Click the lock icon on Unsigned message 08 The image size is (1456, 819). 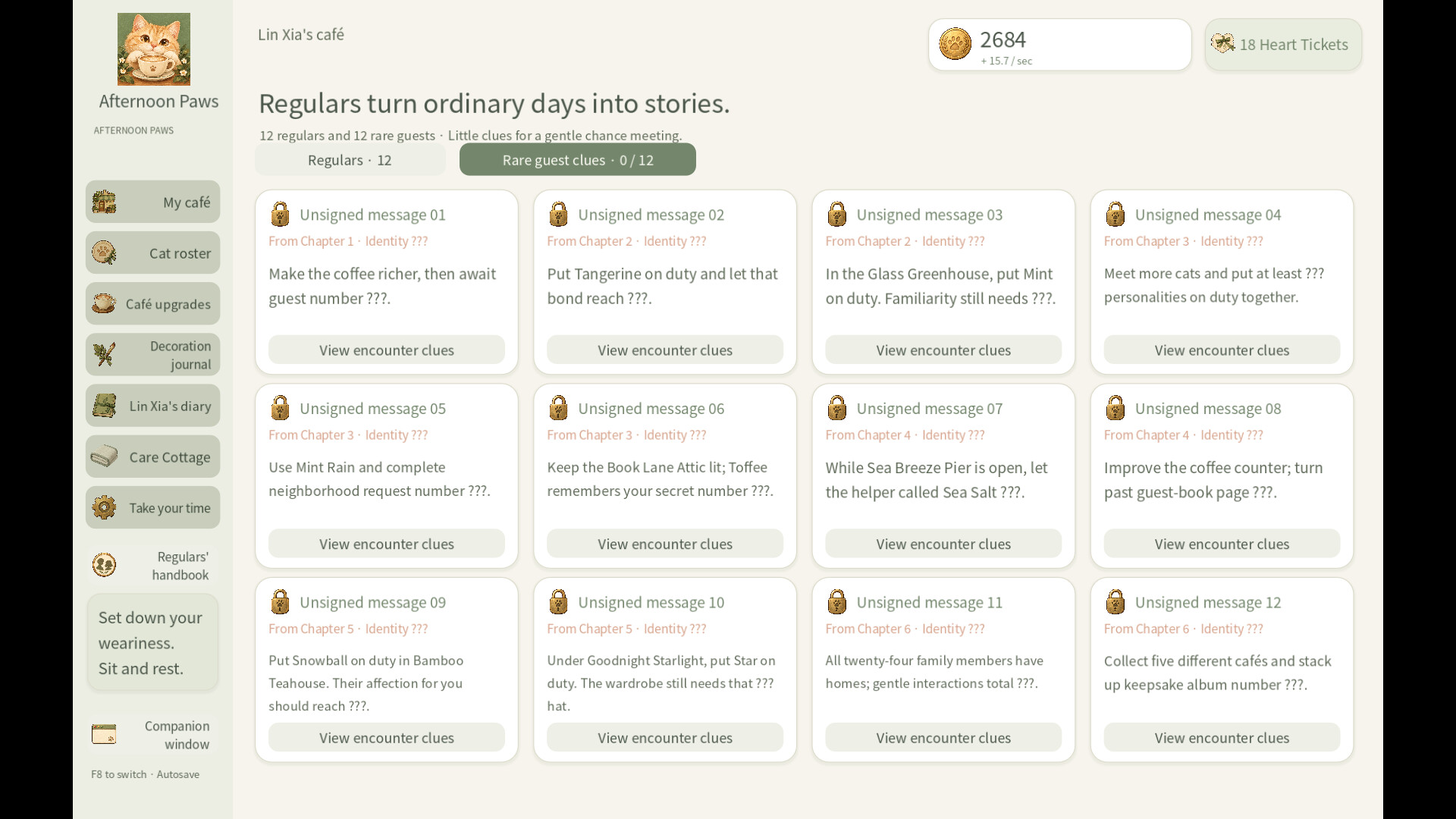1115,408
